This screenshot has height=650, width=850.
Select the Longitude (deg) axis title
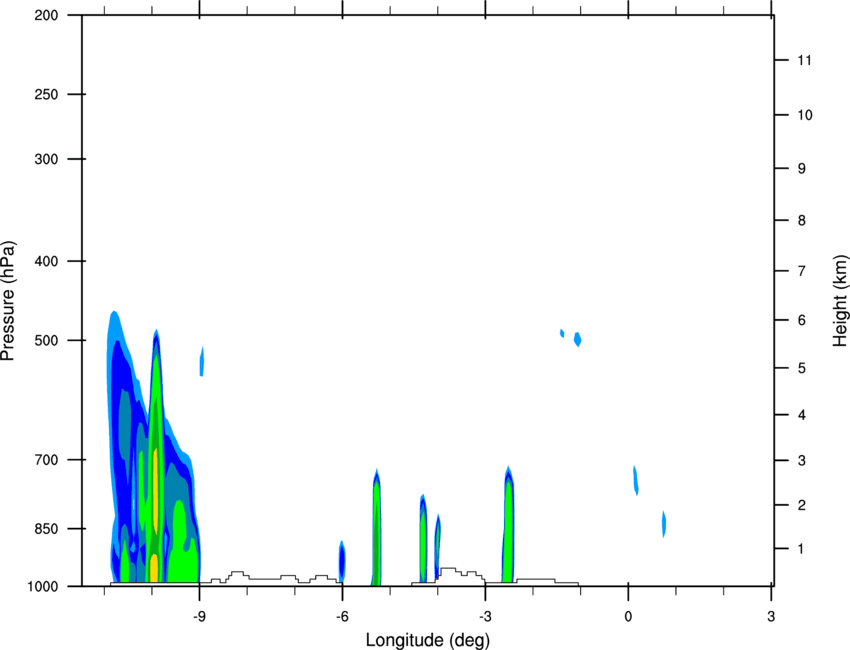428,640
